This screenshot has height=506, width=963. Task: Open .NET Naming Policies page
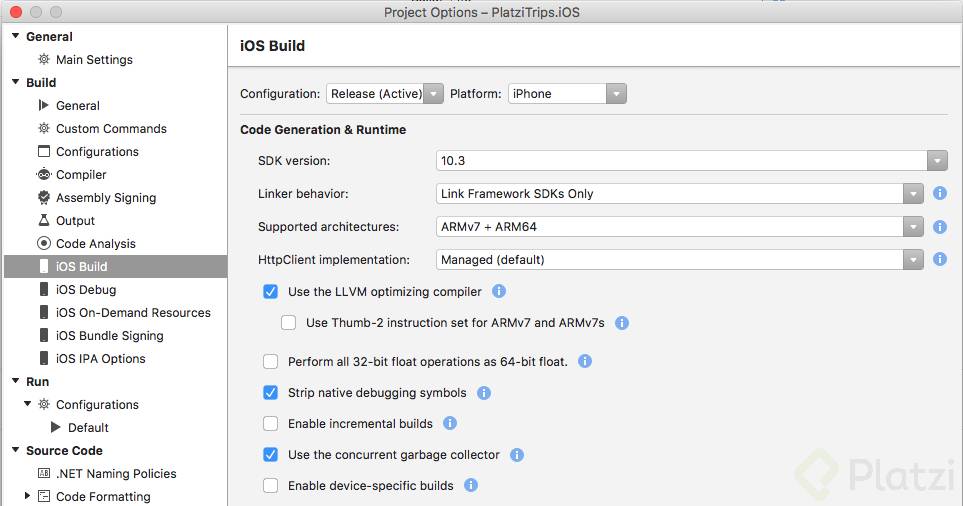116,473
